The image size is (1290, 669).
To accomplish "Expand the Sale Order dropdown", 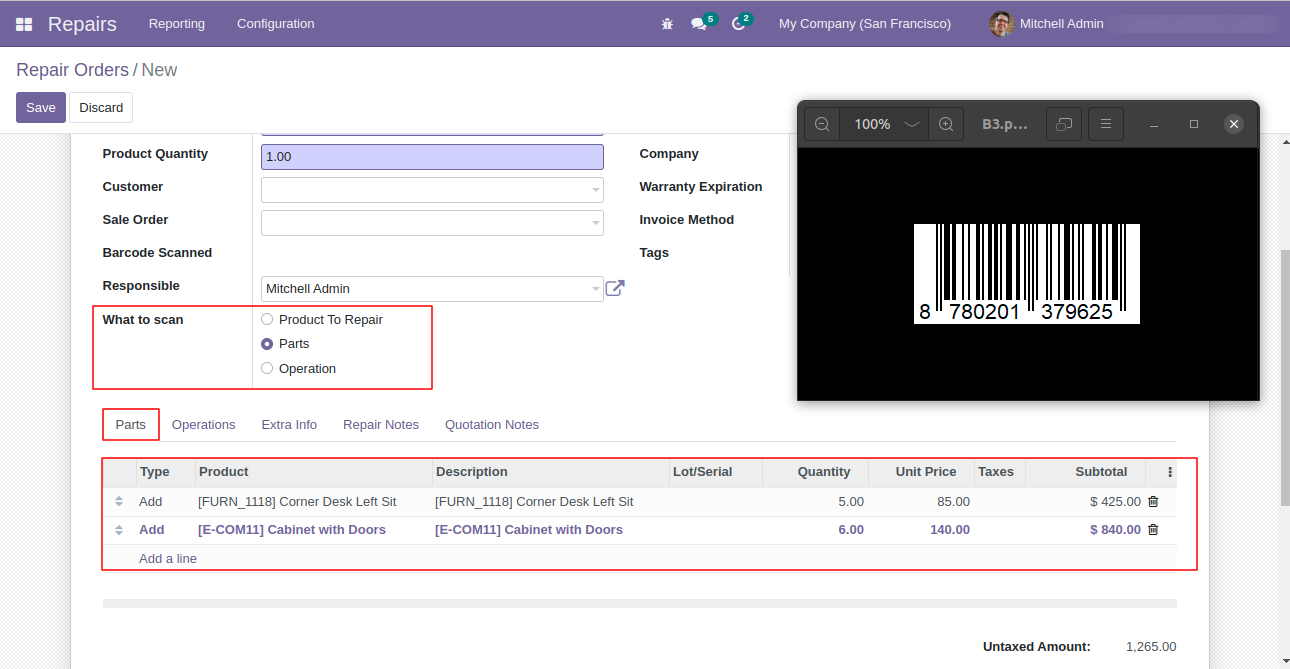I will [x=595, y=223].
